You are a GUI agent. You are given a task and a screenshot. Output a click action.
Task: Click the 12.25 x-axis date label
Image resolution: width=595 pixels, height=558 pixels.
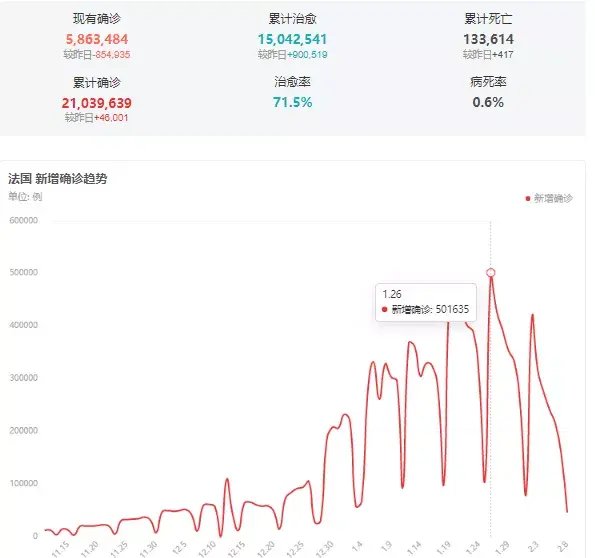pos(295,549)
